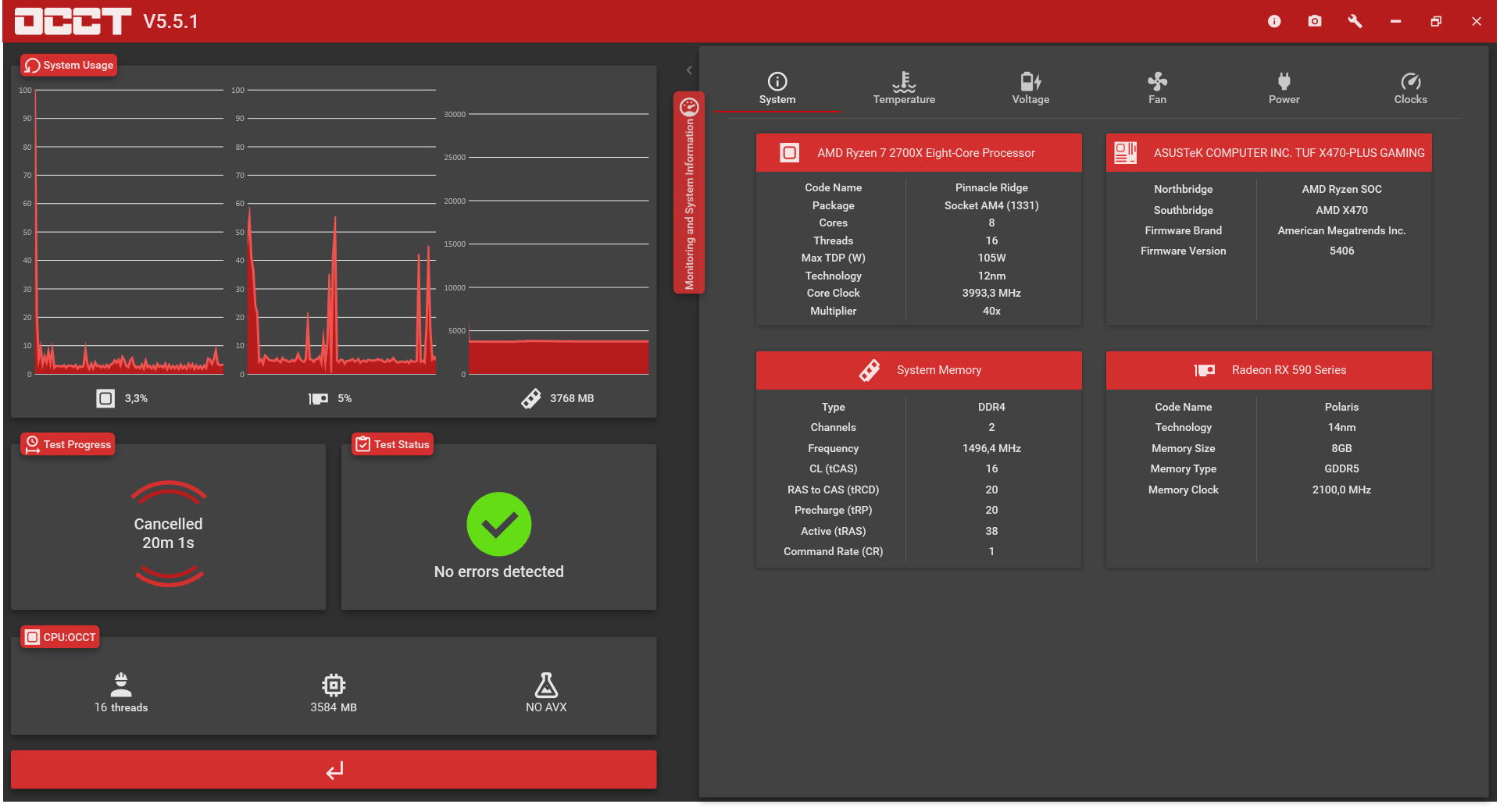Click the RAM icon in System Memory header
This screenshot has width=1500, height=812.
[x=870, y=370]
